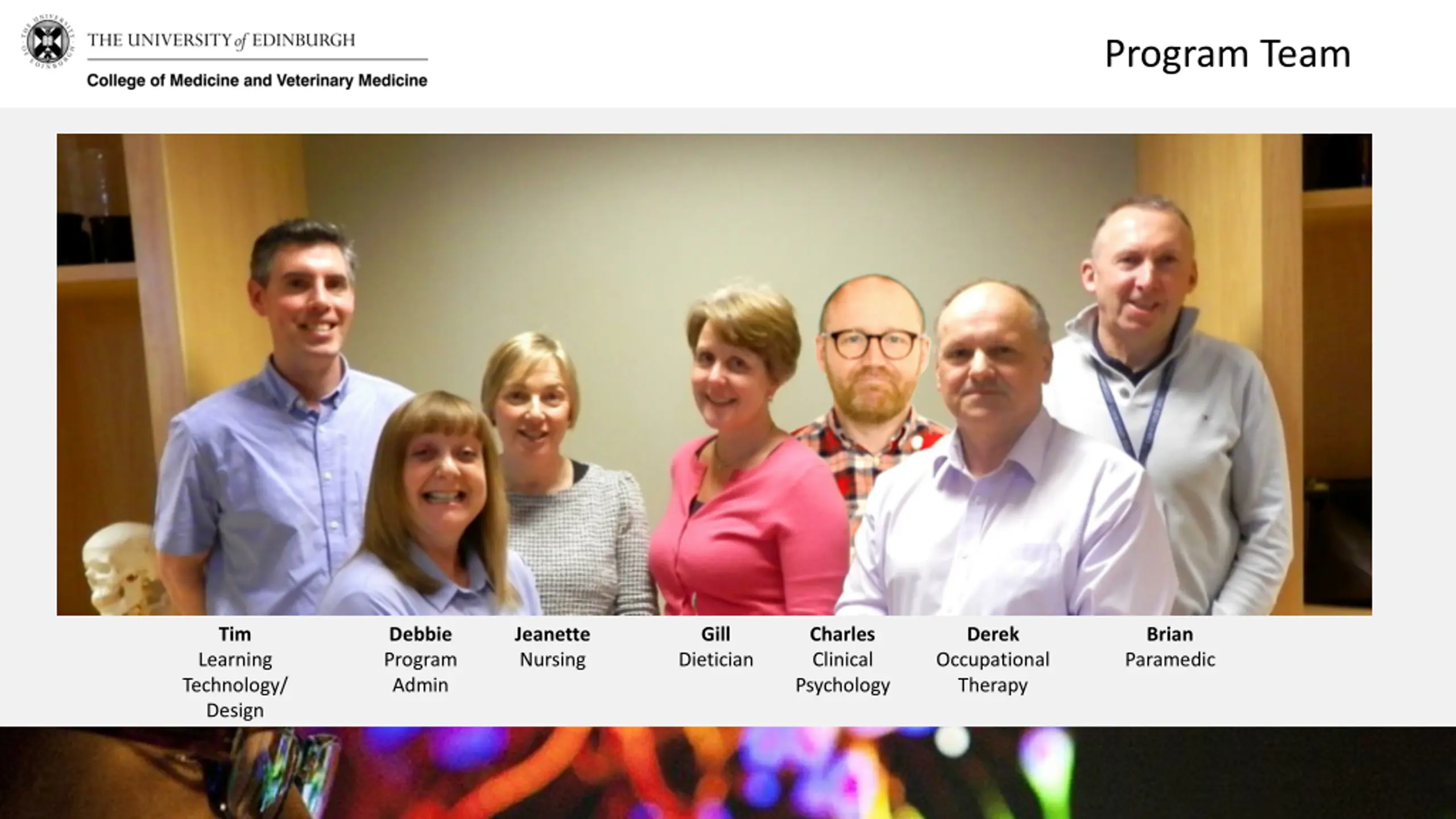Select the 'Program Team' slide title
This screenshot has height=819, width=1456.
pos(1227,55)
